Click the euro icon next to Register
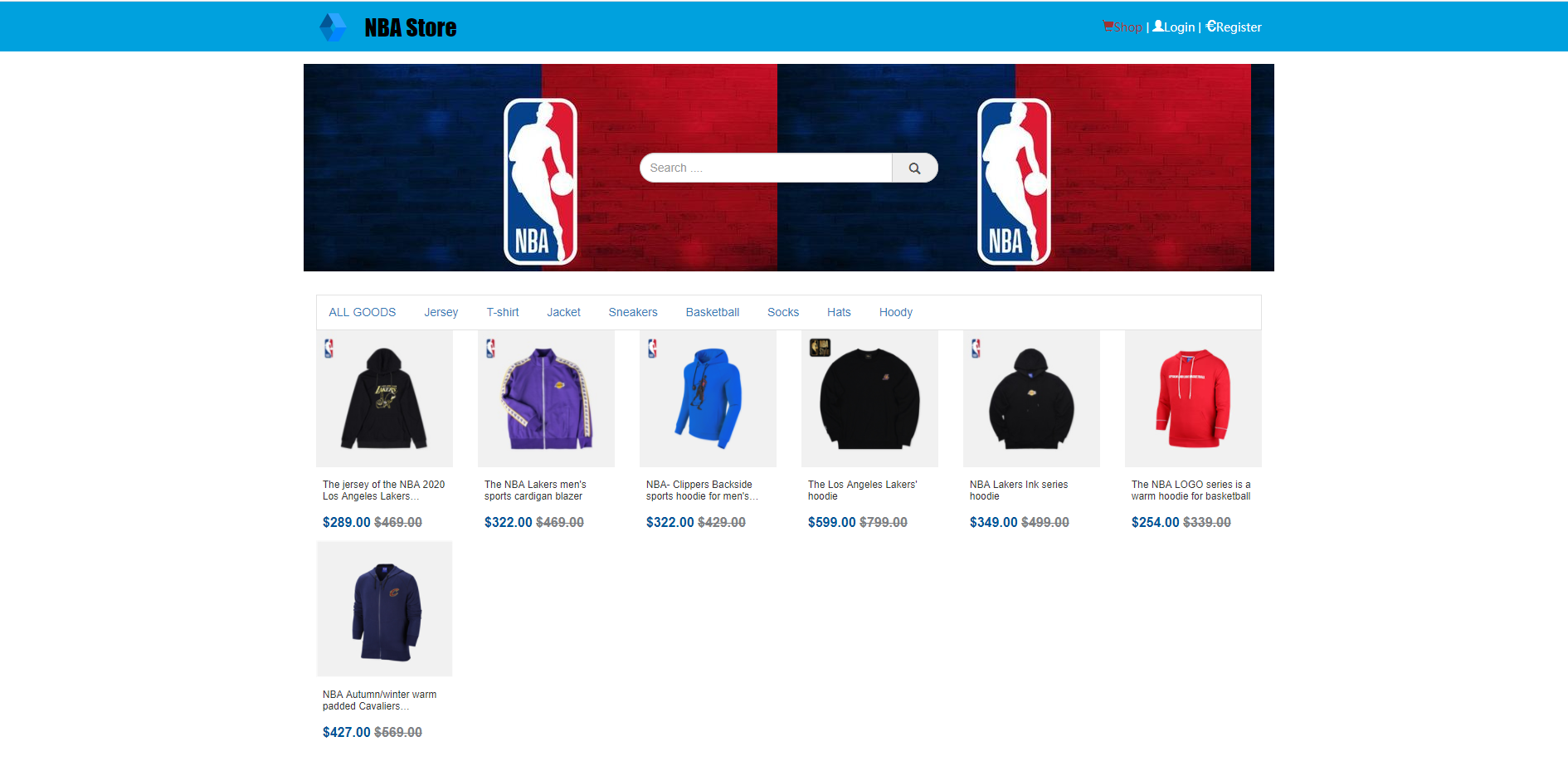This screenshot has height=766, width=1568. pos(1210,26)
